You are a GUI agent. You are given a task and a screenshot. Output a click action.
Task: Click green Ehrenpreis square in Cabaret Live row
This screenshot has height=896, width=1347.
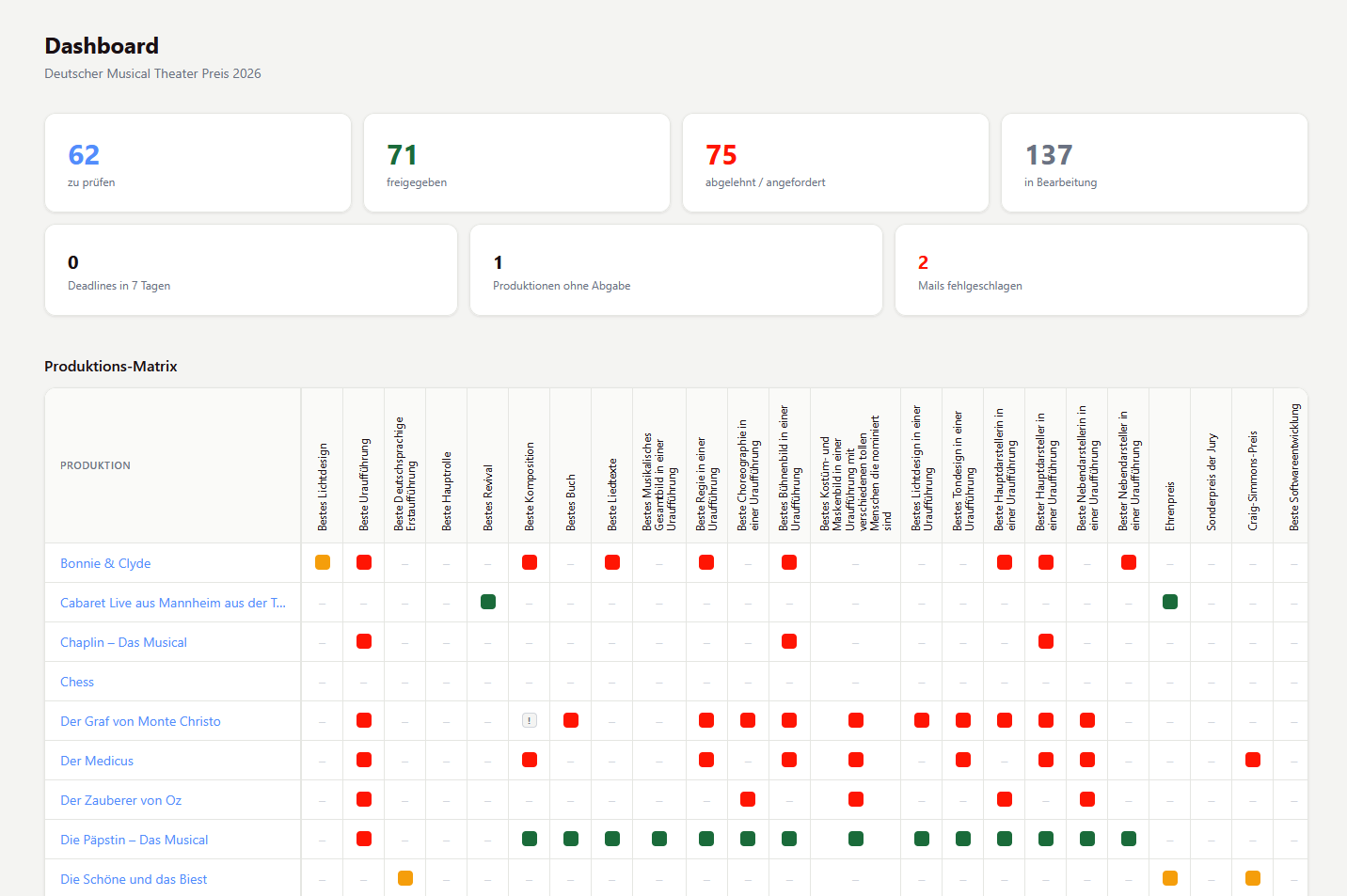pos(1170,602)
